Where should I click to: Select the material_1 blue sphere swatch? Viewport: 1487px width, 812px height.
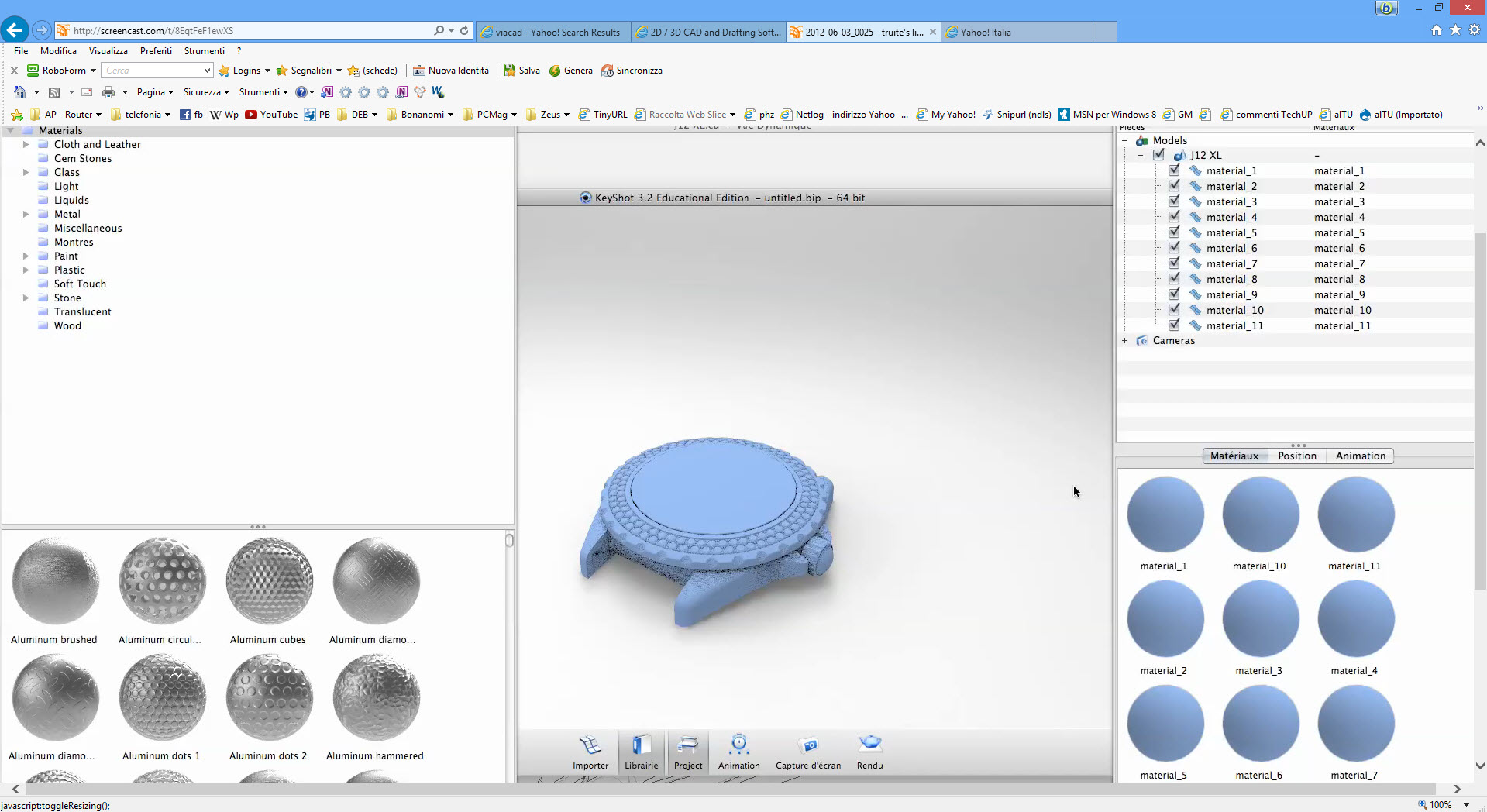(1165, 514)
